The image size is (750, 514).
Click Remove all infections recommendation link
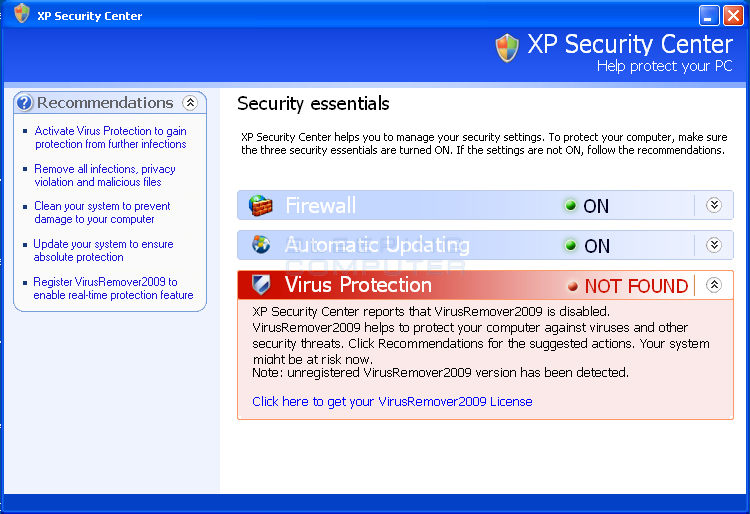tap(105, 175)
